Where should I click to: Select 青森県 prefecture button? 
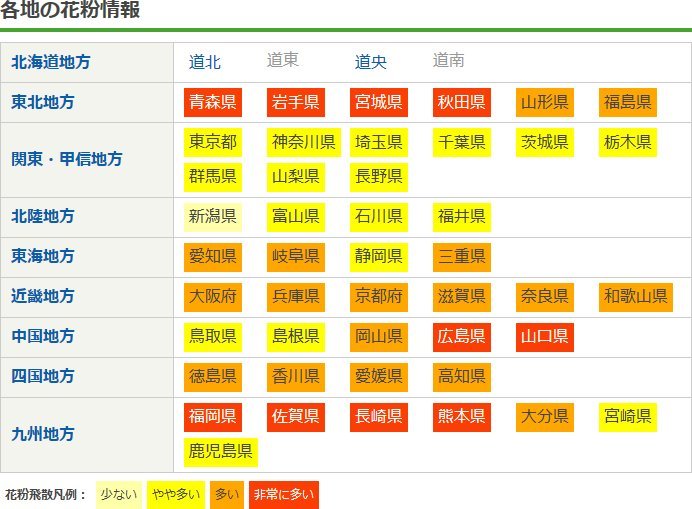click(212, 102)
